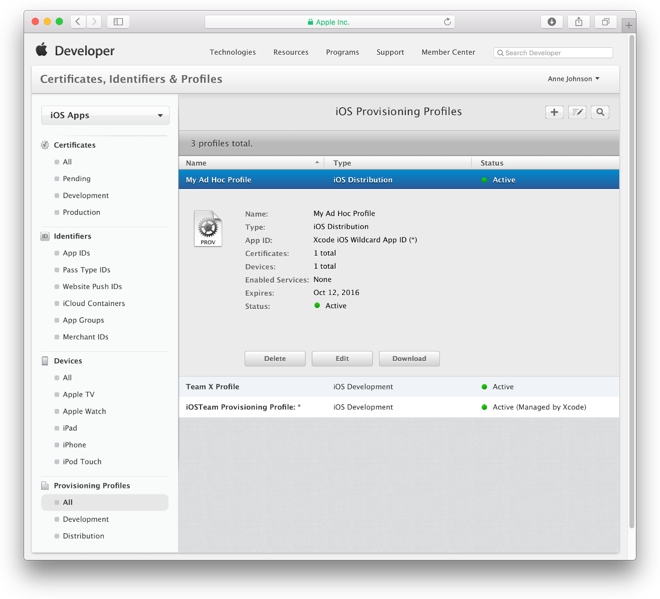This screenshot has width=660, height=599.
Task: Open the Anne Johnson account menu
Action: coord(573,79)
